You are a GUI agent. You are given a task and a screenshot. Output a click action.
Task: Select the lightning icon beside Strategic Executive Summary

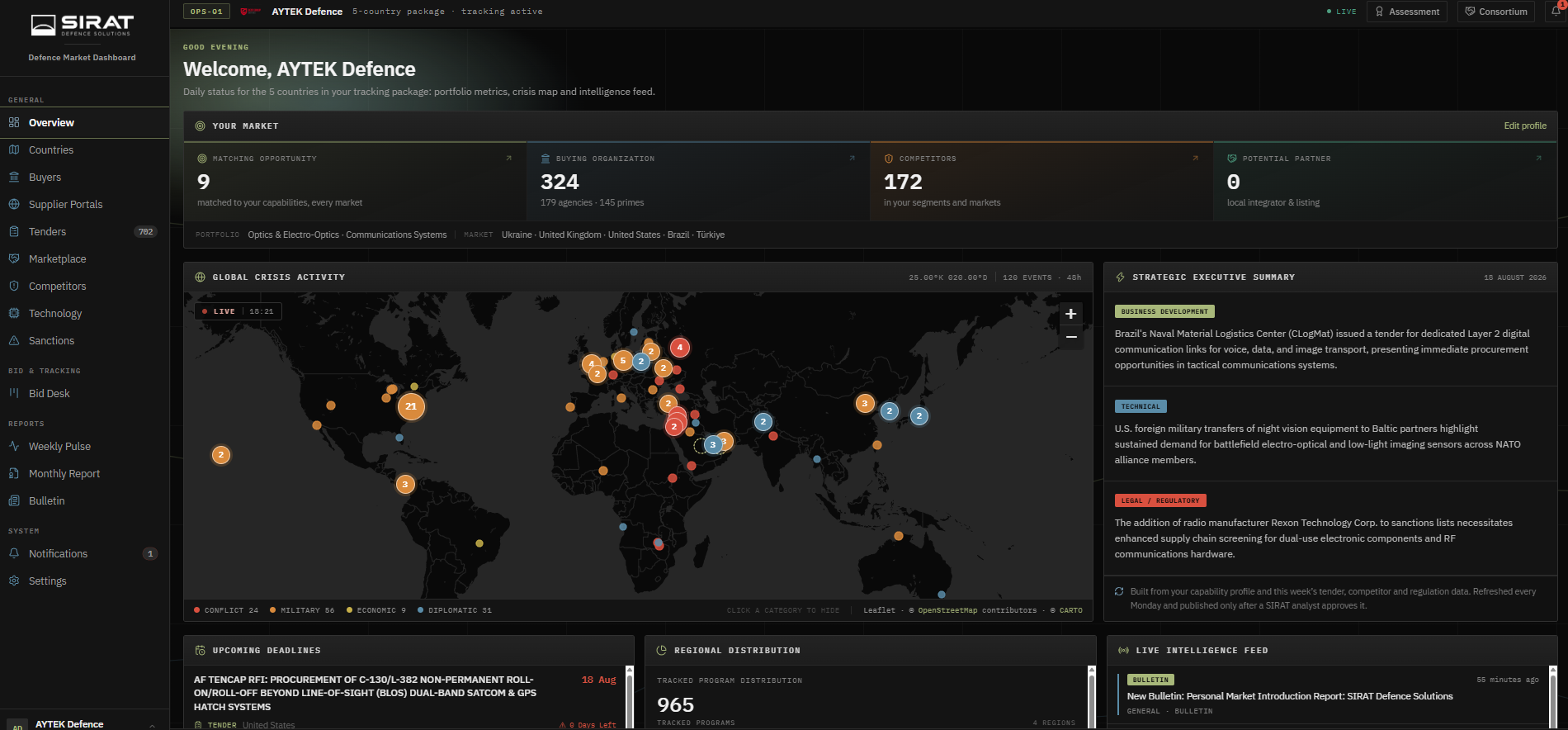(x=1120, y=277)
